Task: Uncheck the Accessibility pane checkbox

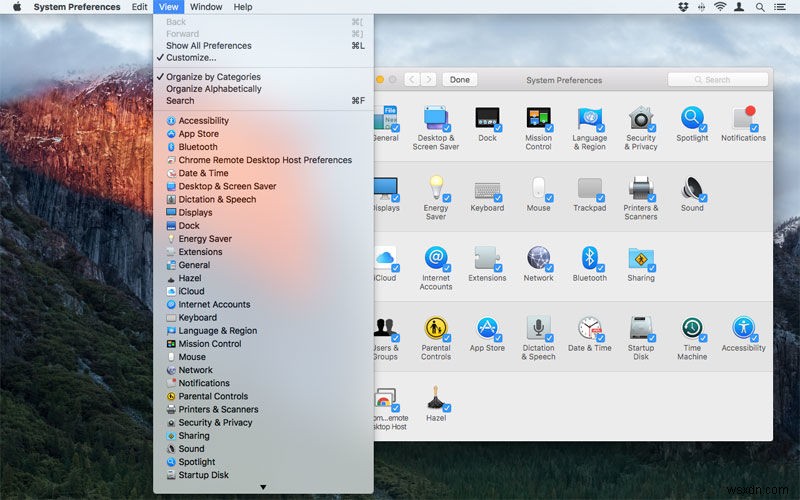Action: coord(754,339)
